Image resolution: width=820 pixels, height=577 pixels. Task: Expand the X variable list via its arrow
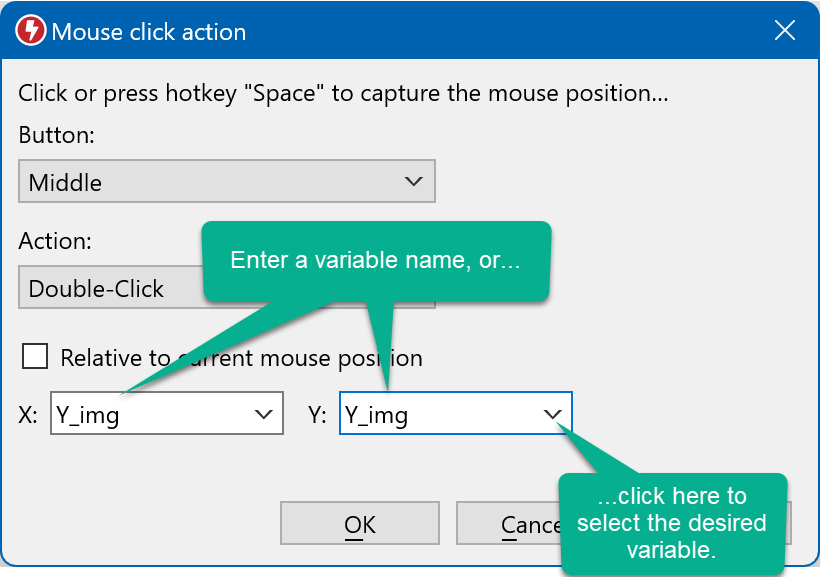[x=264, y=415]
